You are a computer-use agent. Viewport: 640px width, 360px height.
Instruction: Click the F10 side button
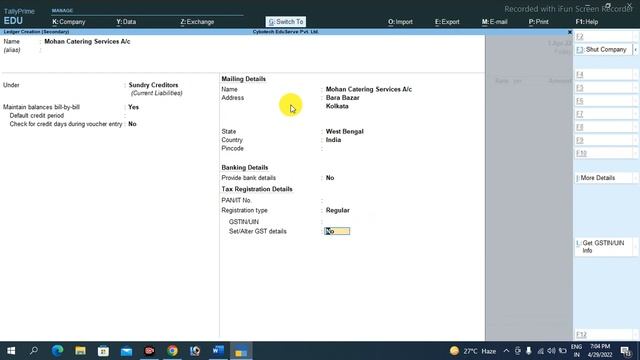point(603,153)
